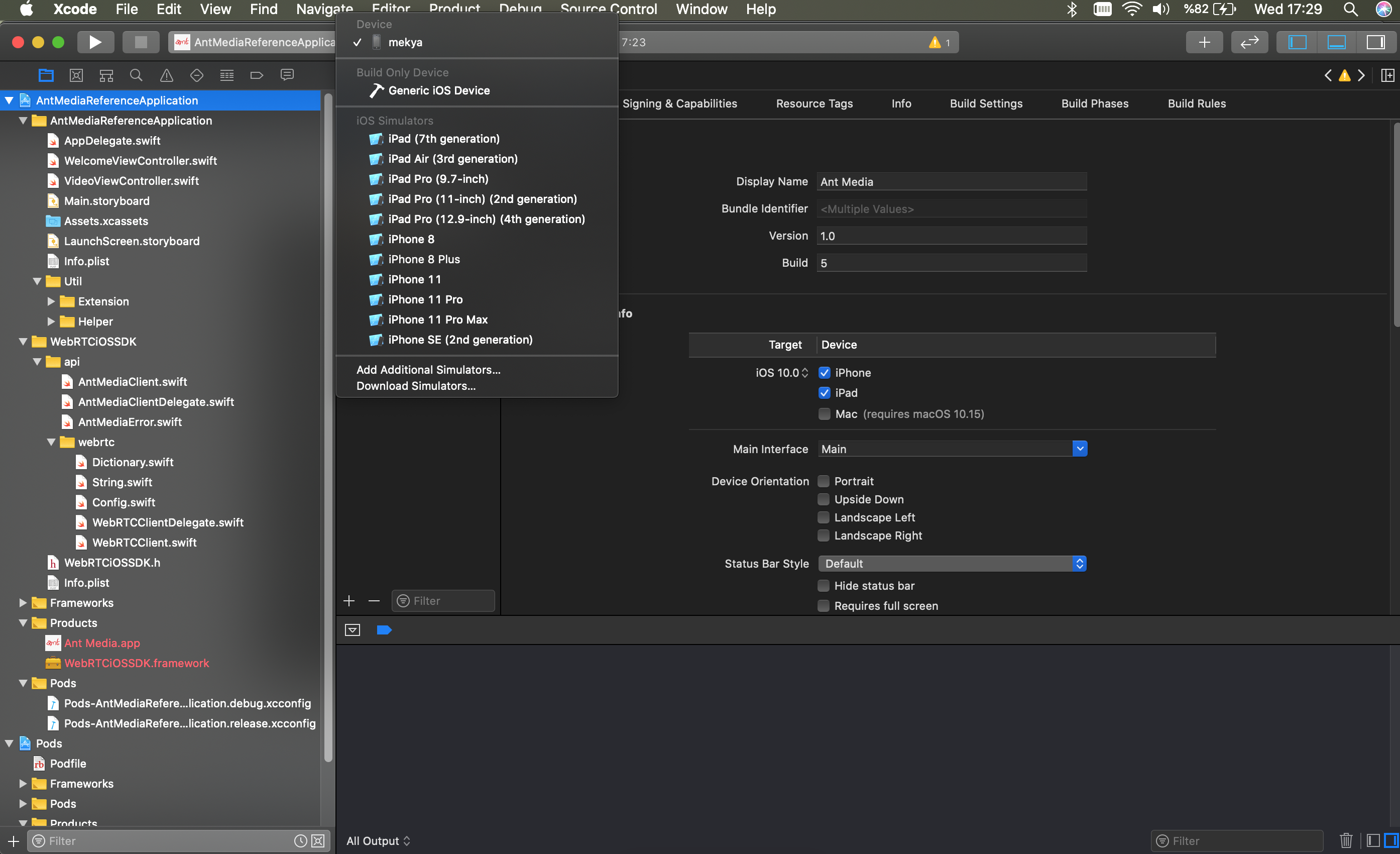Screen dimensions: 1400x854
Task: Enable Upside Down orientation
Action: pyautogui.click(x=824, y=499)
